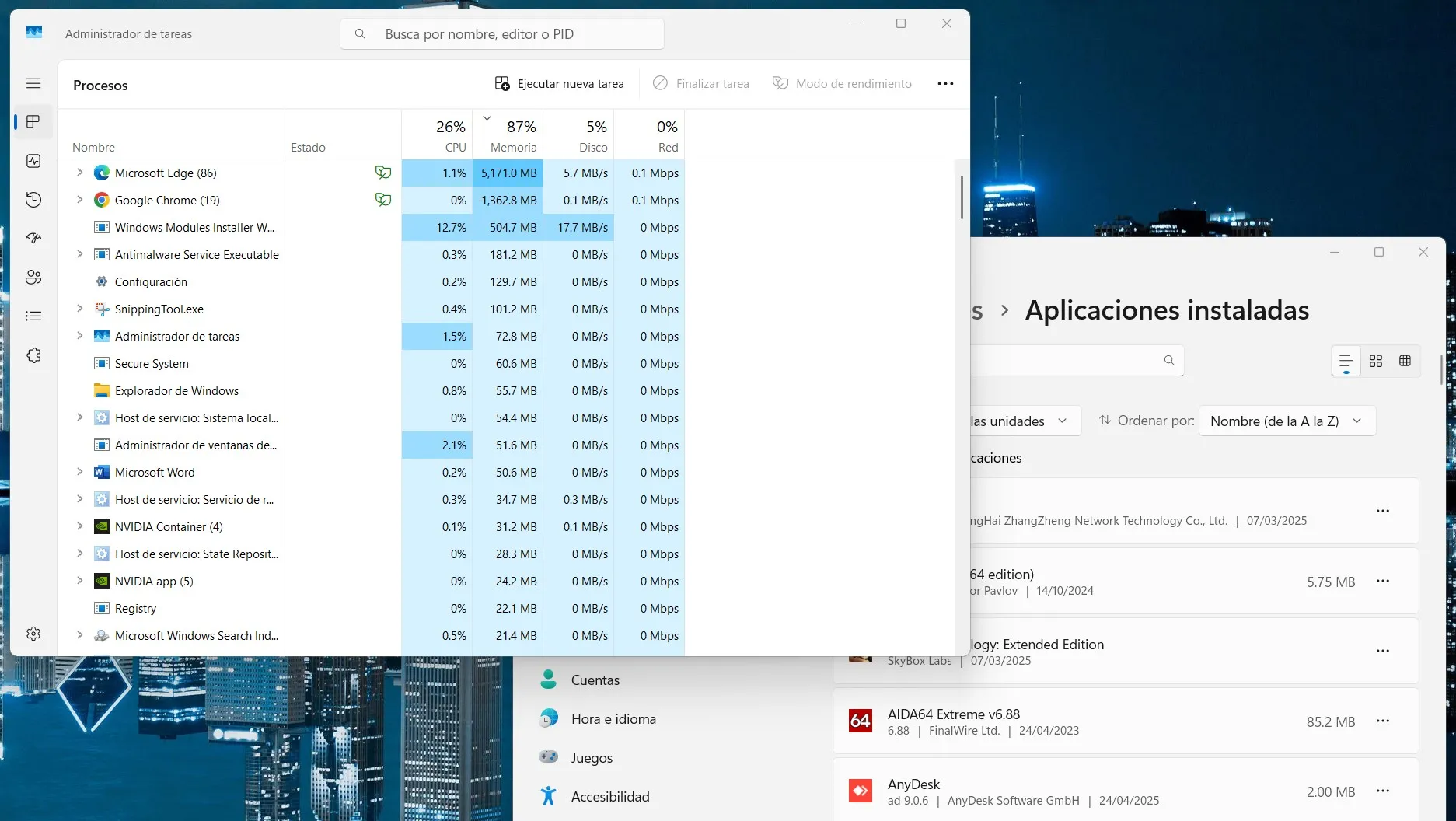Screen dimensions: 1456x821
Task: Open the Services sidebar icon
Action: 33,355
